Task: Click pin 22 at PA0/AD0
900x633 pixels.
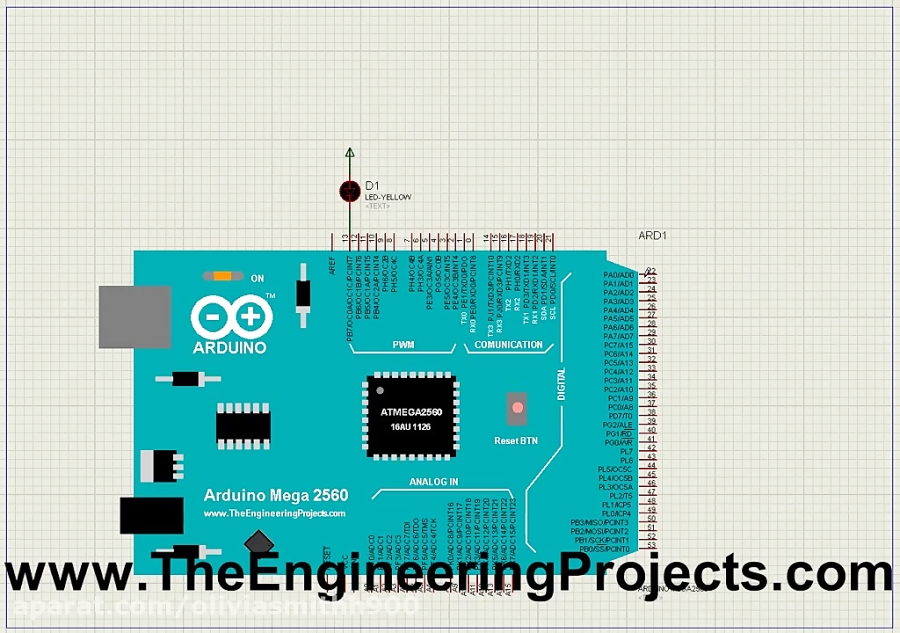Action: [650, 272]
